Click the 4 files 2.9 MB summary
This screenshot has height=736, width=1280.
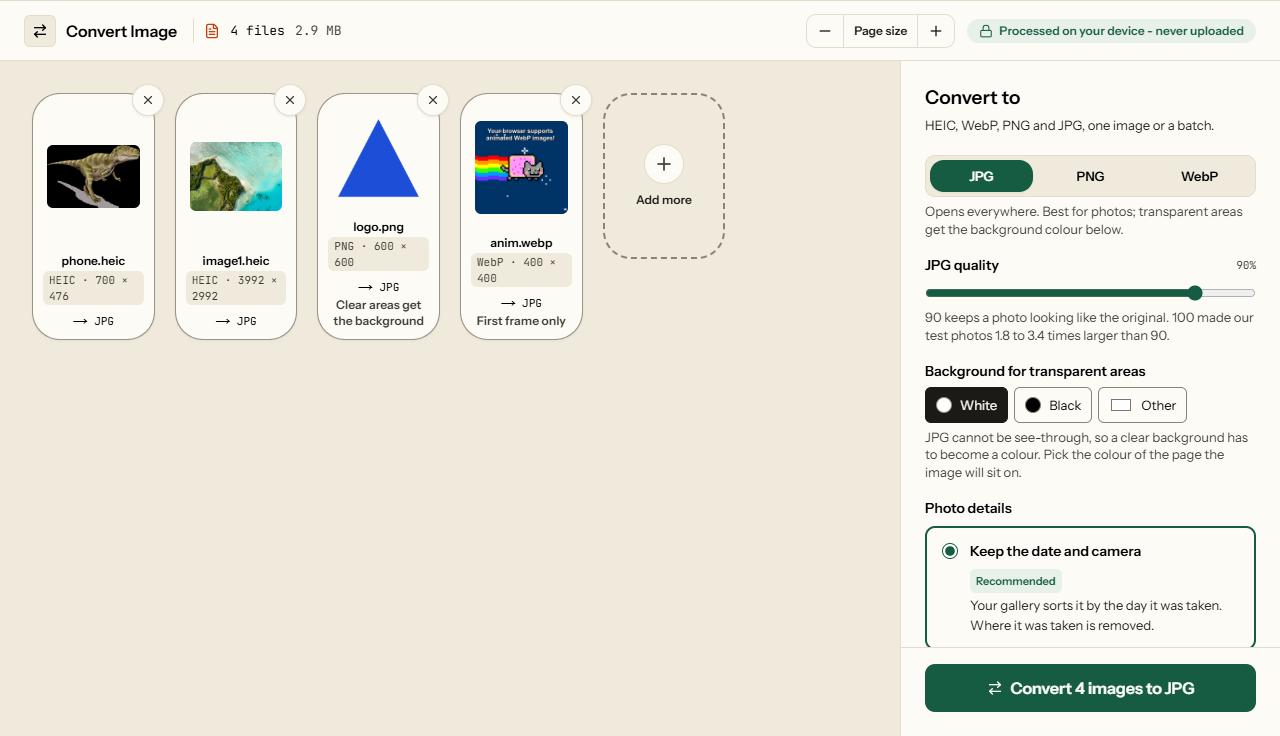coord(286,31)
